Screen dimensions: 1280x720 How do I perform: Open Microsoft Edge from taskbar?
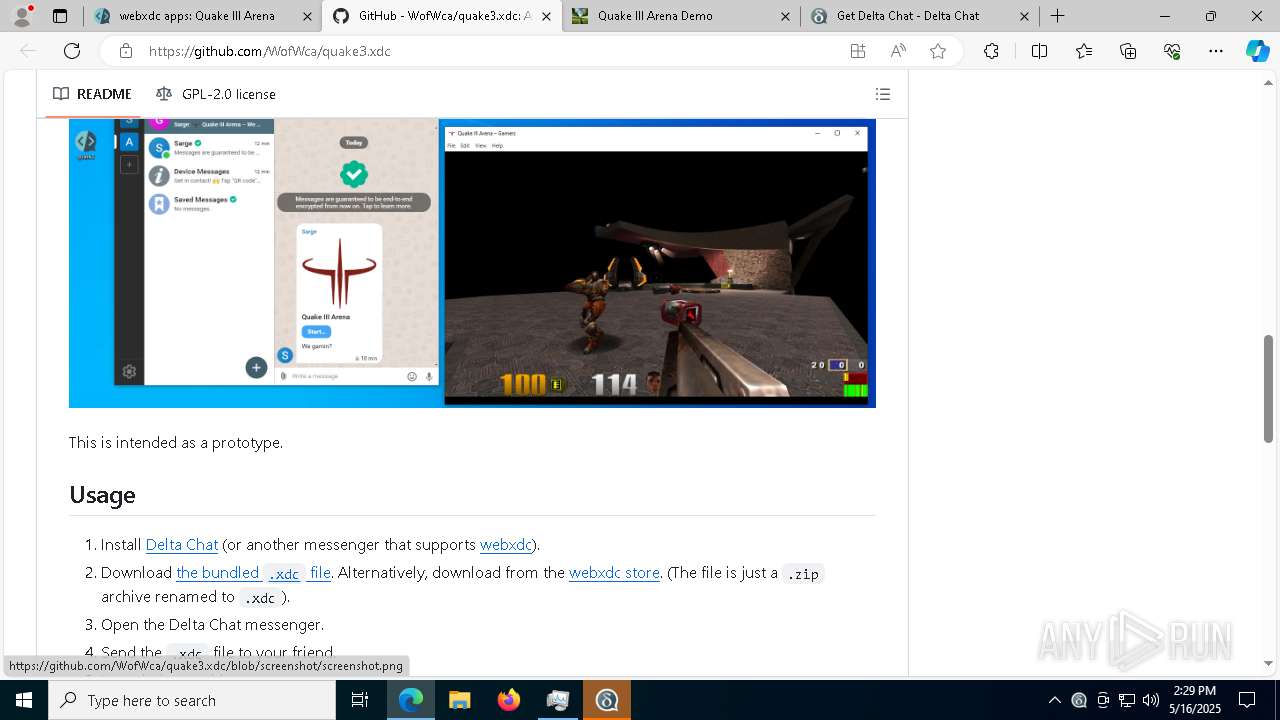tap(411, 700)
